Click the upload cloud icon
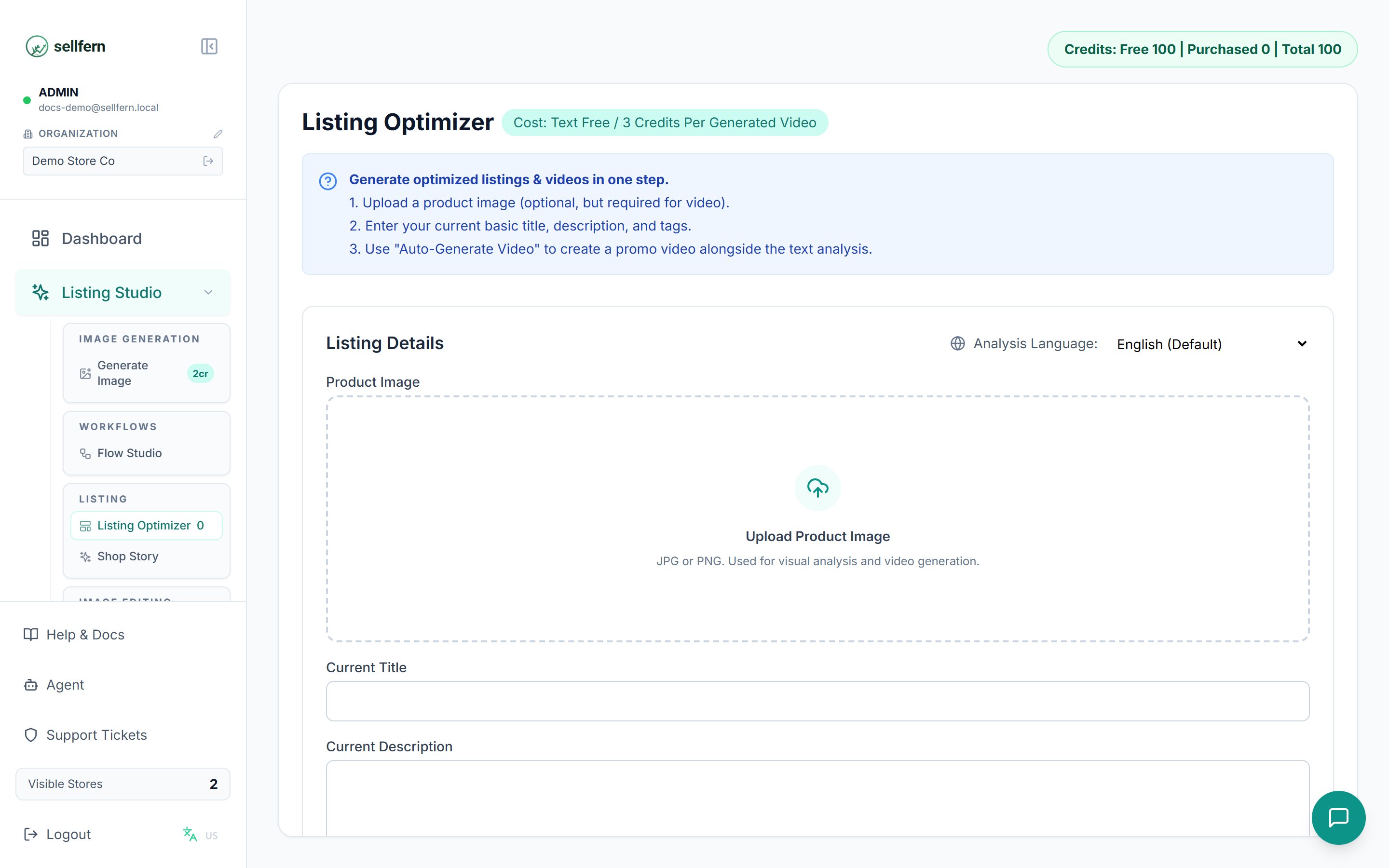Image resolution: width=1389 pixels, height=868 pixels. pyautogui.click(x=817, y=488)
